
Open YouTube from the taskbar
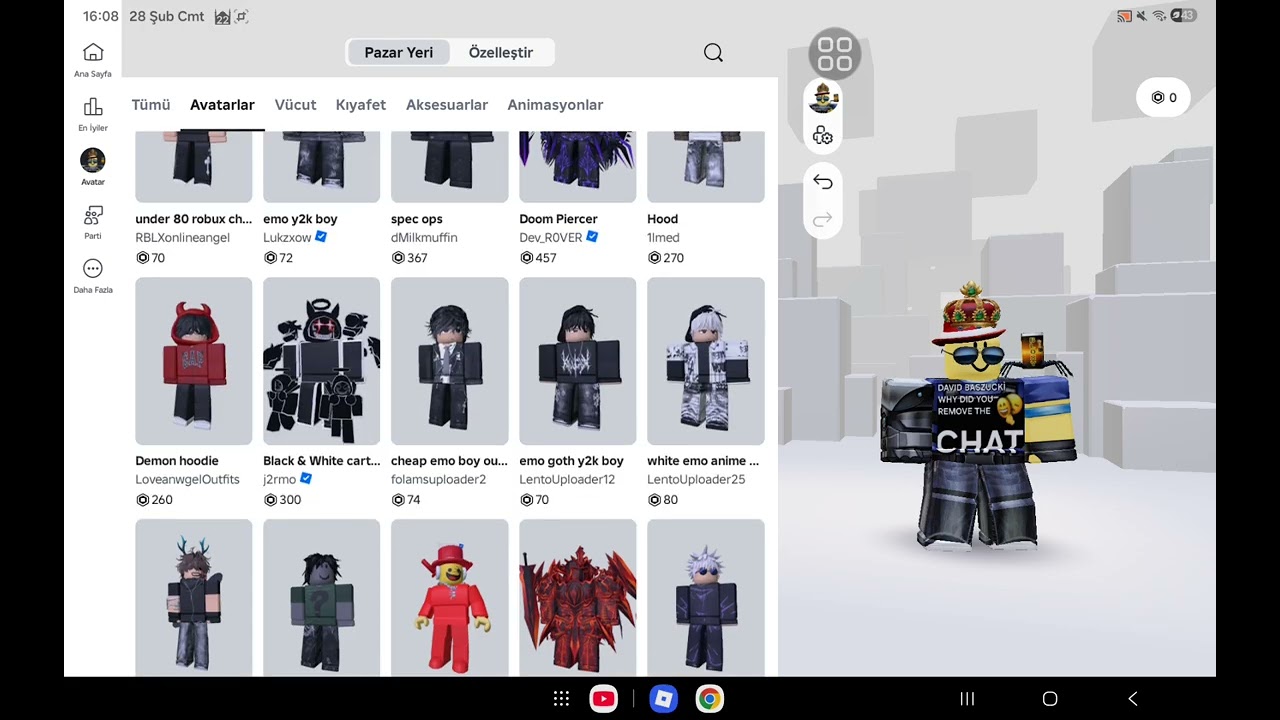click(x=603, y=699)
